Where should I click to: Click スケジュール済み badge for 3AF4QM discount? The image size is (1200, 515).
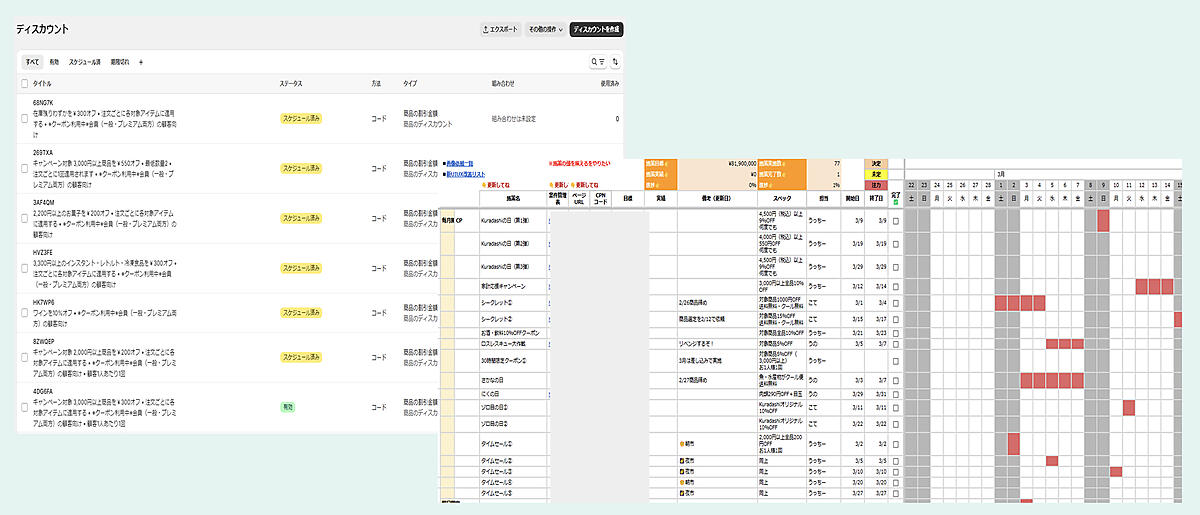[x=300, y=218]
